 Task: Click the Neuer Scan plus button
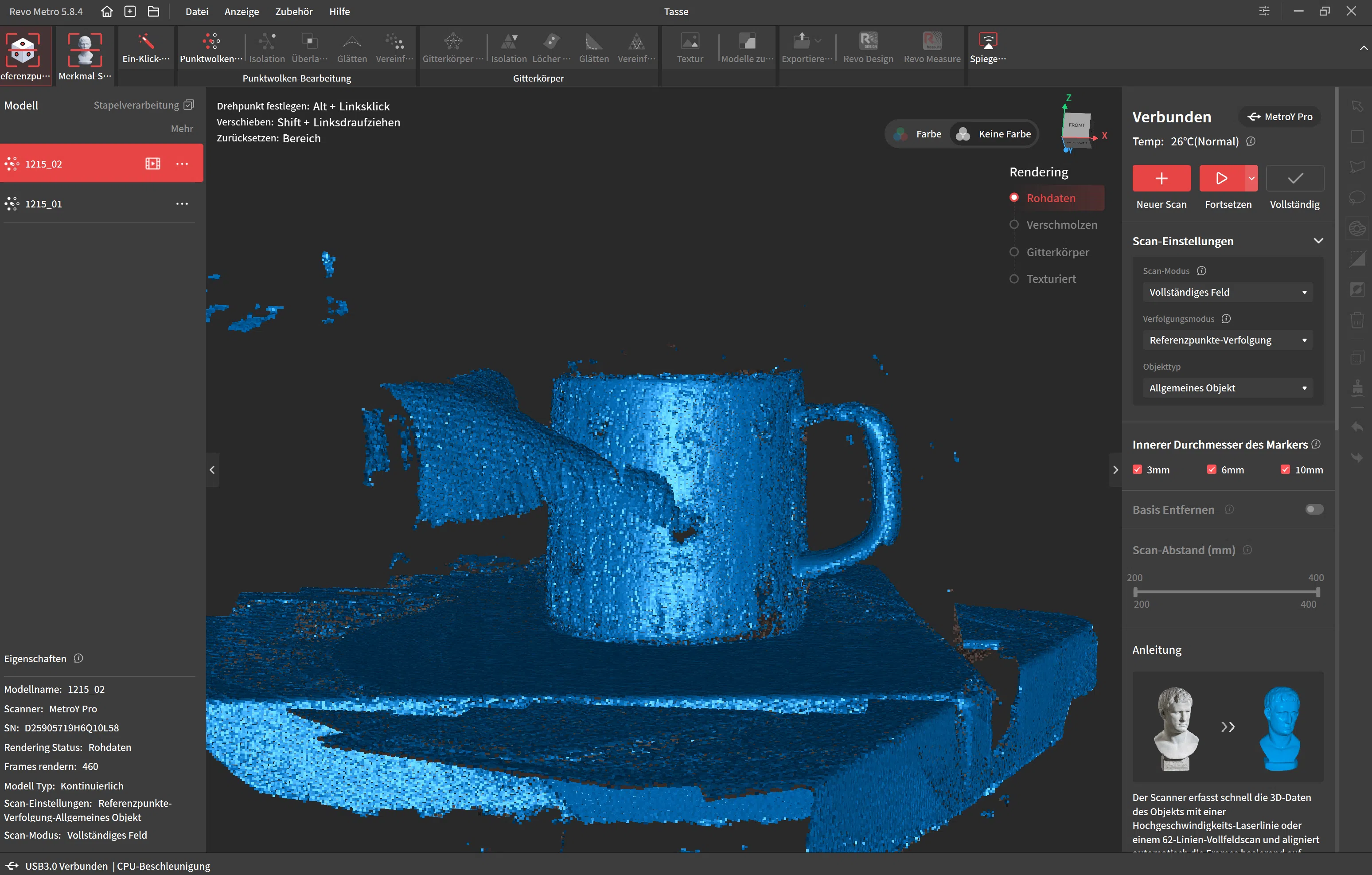(1161, 179)
